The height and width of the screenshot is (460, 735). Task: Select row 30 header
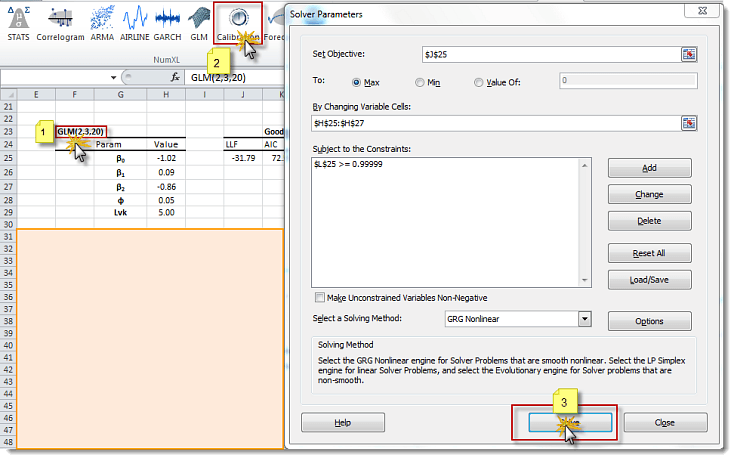click(8, 224)
